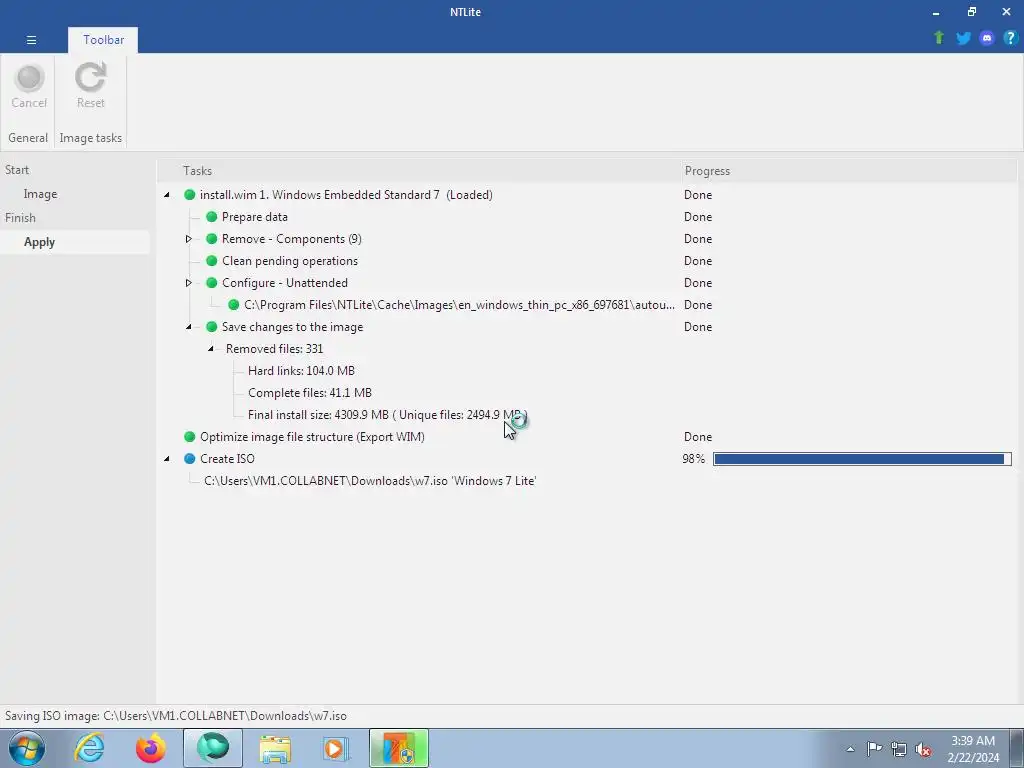Click the green update arrow icon

(x=939, y=38)
